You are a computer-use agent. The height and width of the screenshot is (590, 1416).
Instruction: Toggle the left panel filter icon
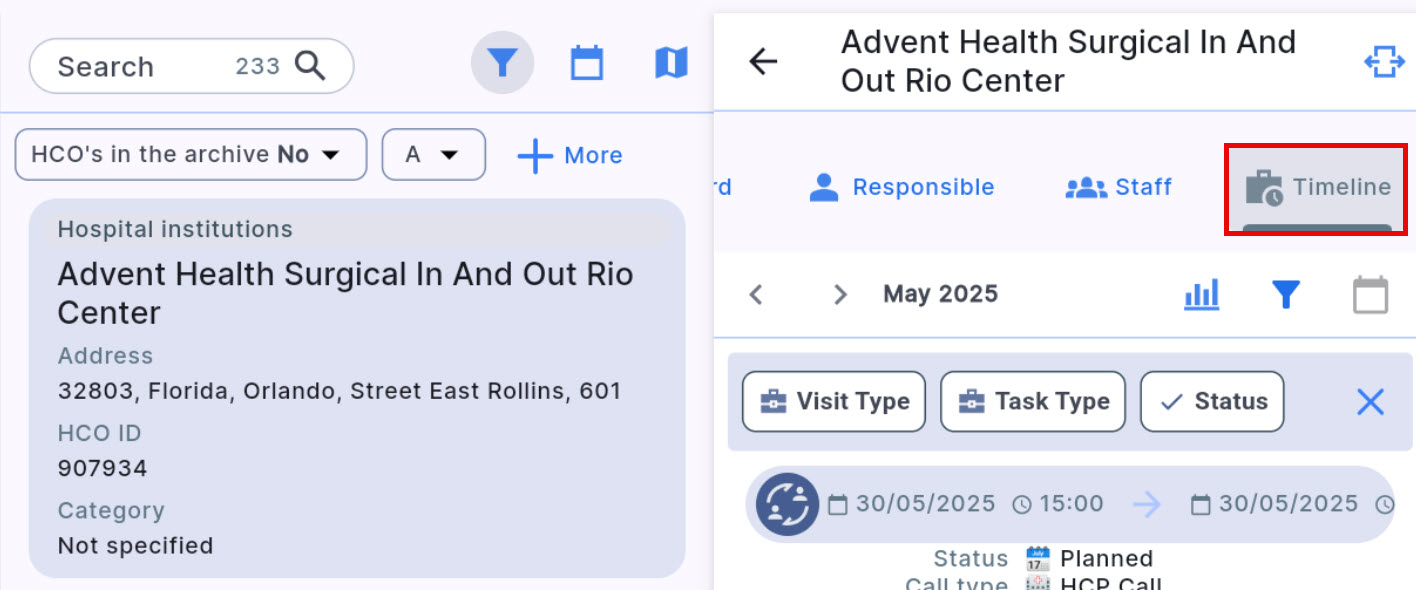point(502,63)
